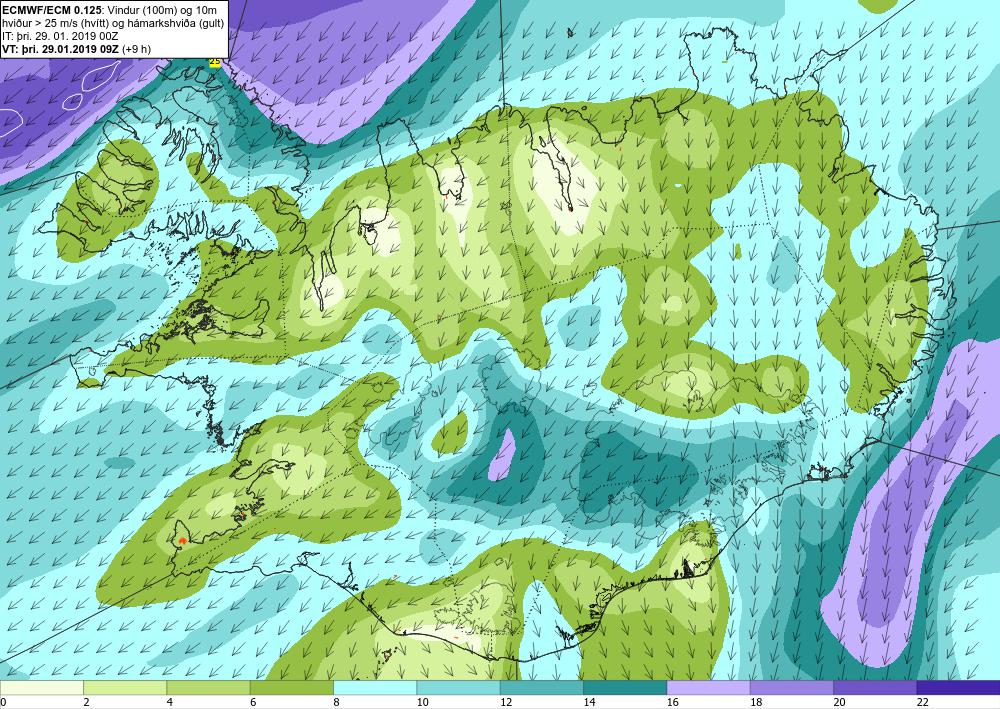1000x709 pixels.
Task: Click the legend value '20'
Action: click(x=839, y=703)
